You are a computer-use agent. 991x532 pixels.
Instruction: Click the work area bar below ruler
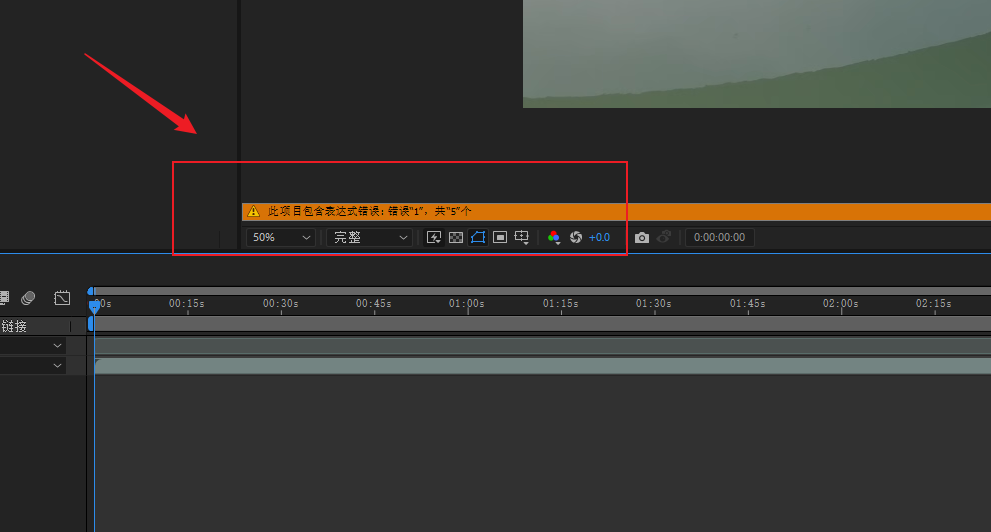point(542,324)
